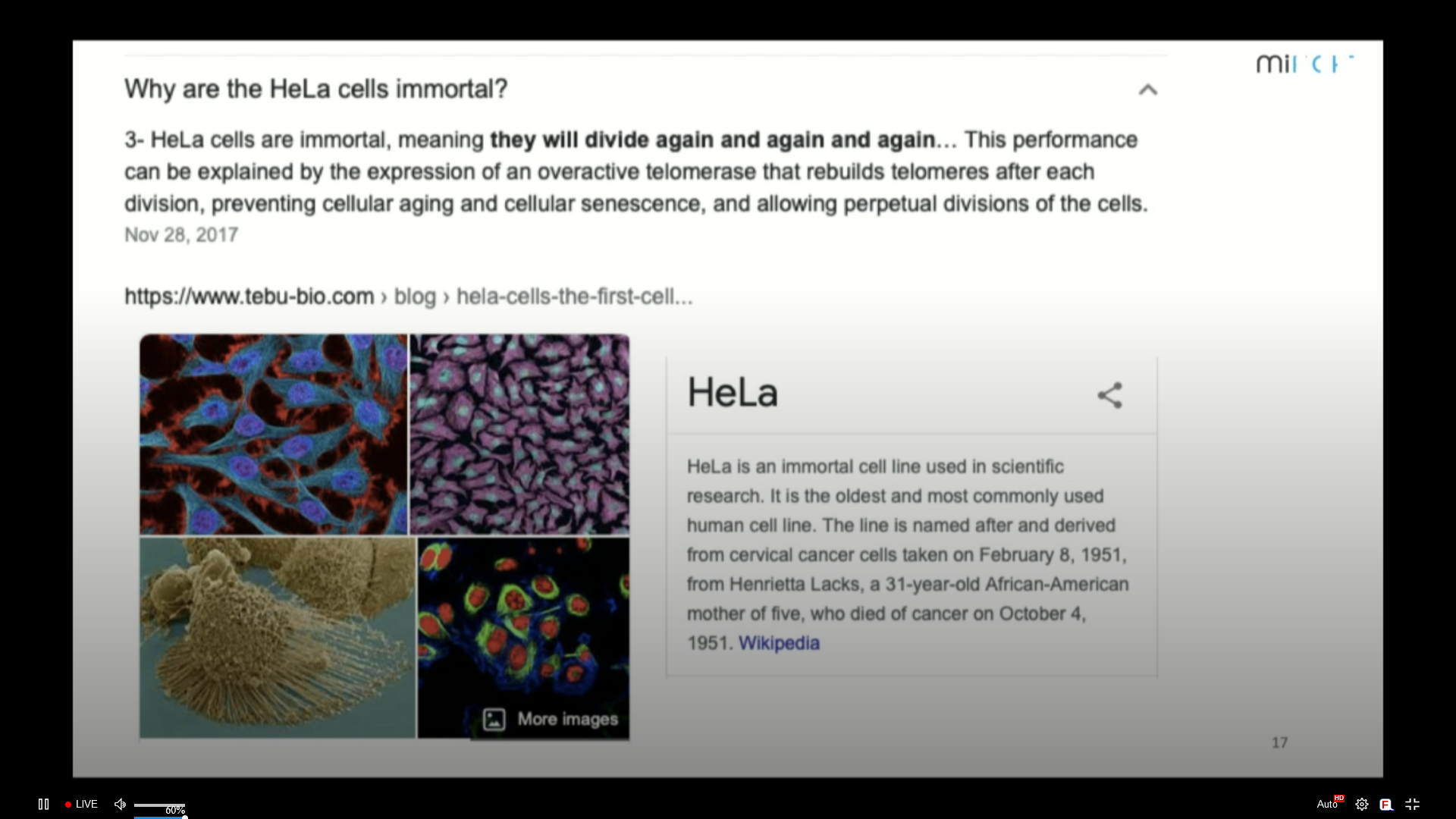The width and height of the screenshot is (1456, 819).
Task: Open More images button
Action: (551, 719)
